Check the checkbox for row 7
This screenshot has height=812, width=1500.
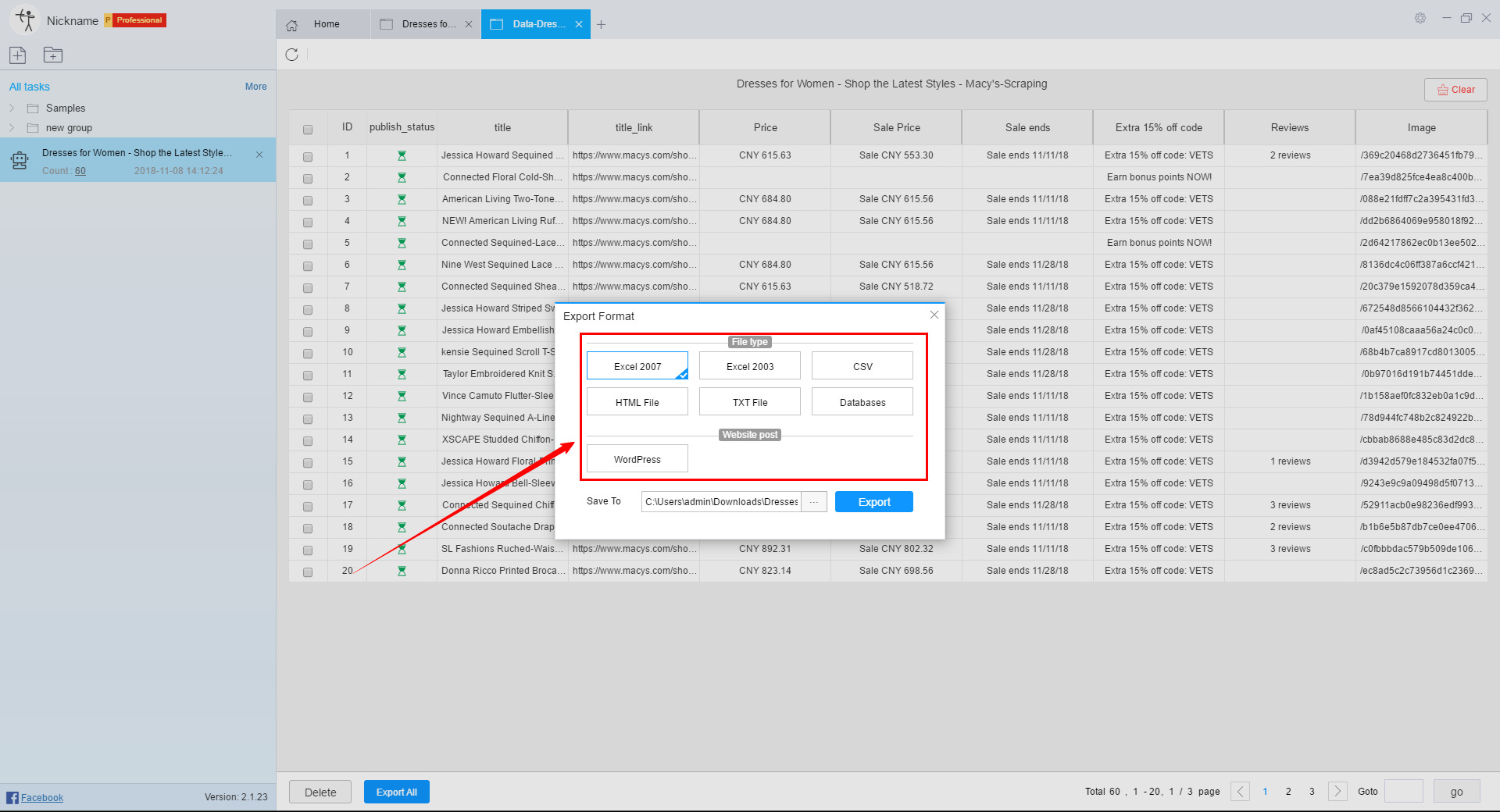pyautogui.click(x=308, y=288)
